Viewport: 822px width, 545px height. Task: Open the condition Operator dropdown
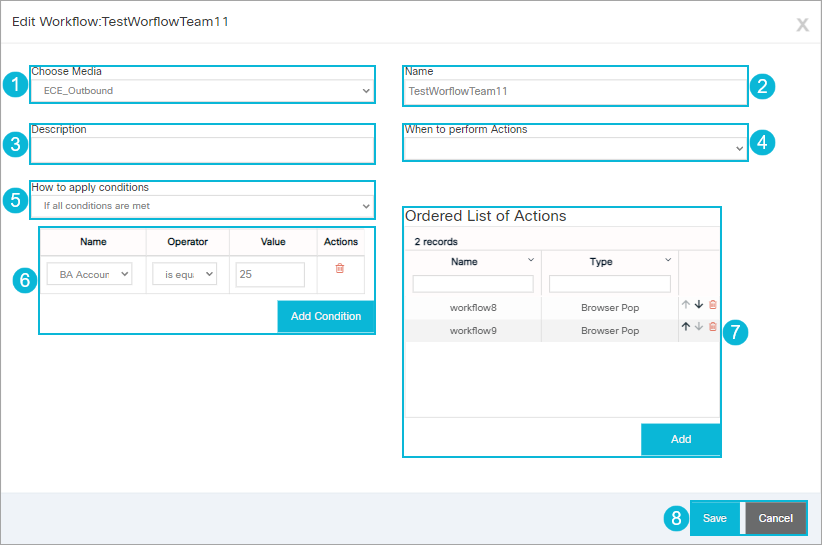pyautogui.click(x=183, y=274)
